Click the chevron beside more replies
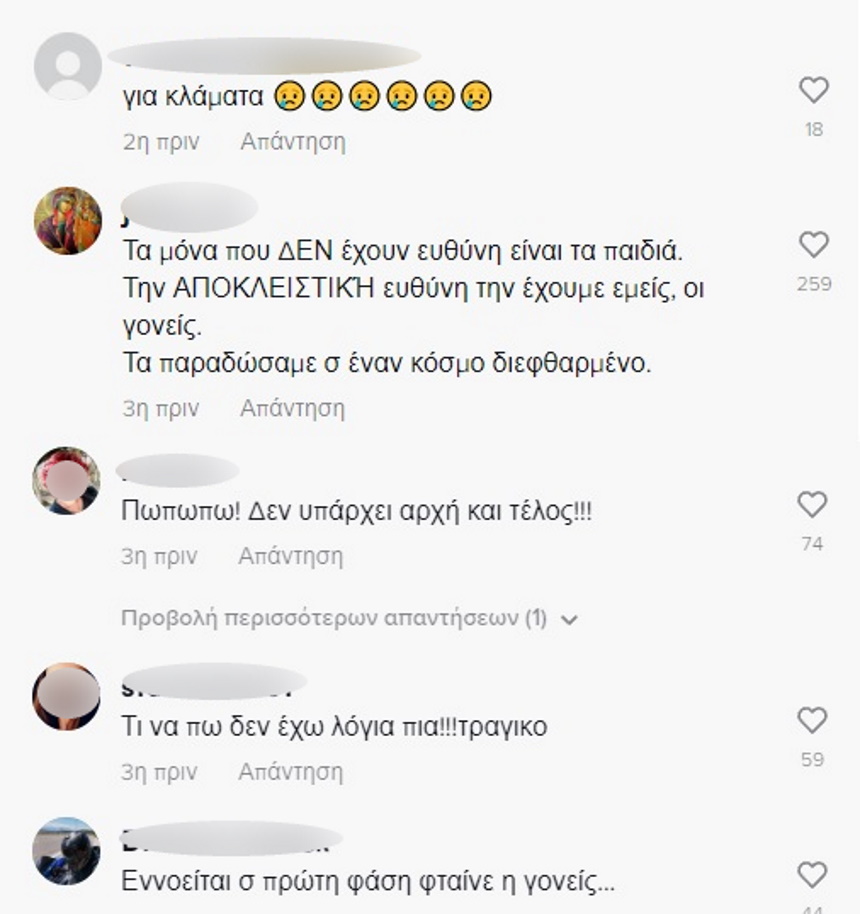The width and height of the screenshot is (860, 914). (569, 619)
